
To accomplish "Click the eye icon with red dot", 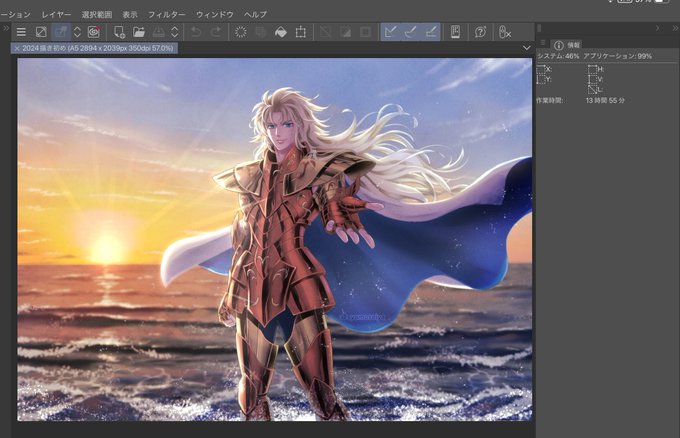I will pyautogui.click(x=94, y=32).
